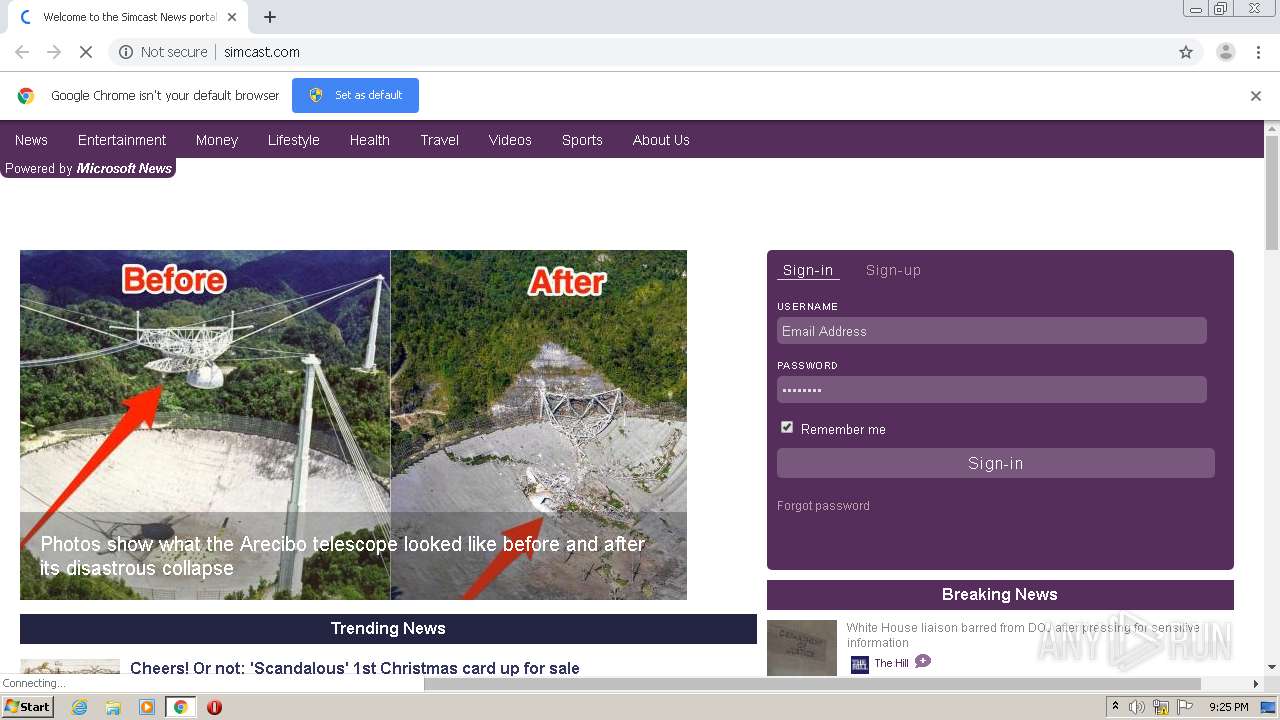Follow the Powered by Microsoft News link
Viewport: 1280px width, 720px height.
[x=88, y=168]
